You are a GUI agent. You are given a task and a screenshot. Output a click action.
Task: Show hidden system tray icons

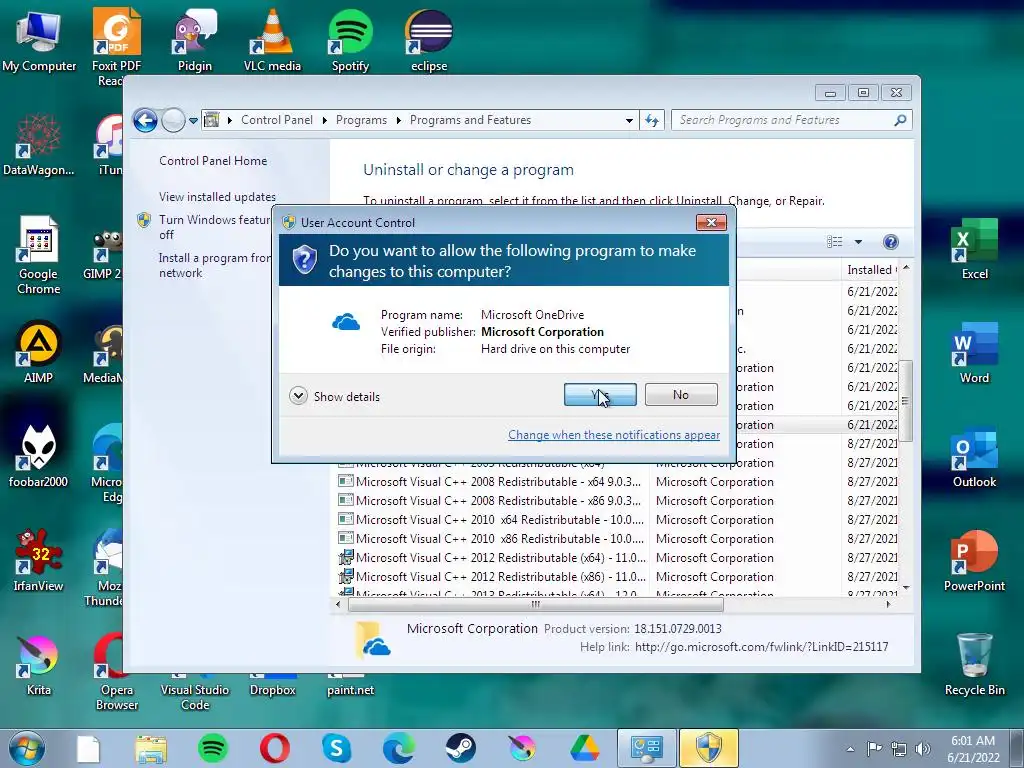(x=850, y=749)
